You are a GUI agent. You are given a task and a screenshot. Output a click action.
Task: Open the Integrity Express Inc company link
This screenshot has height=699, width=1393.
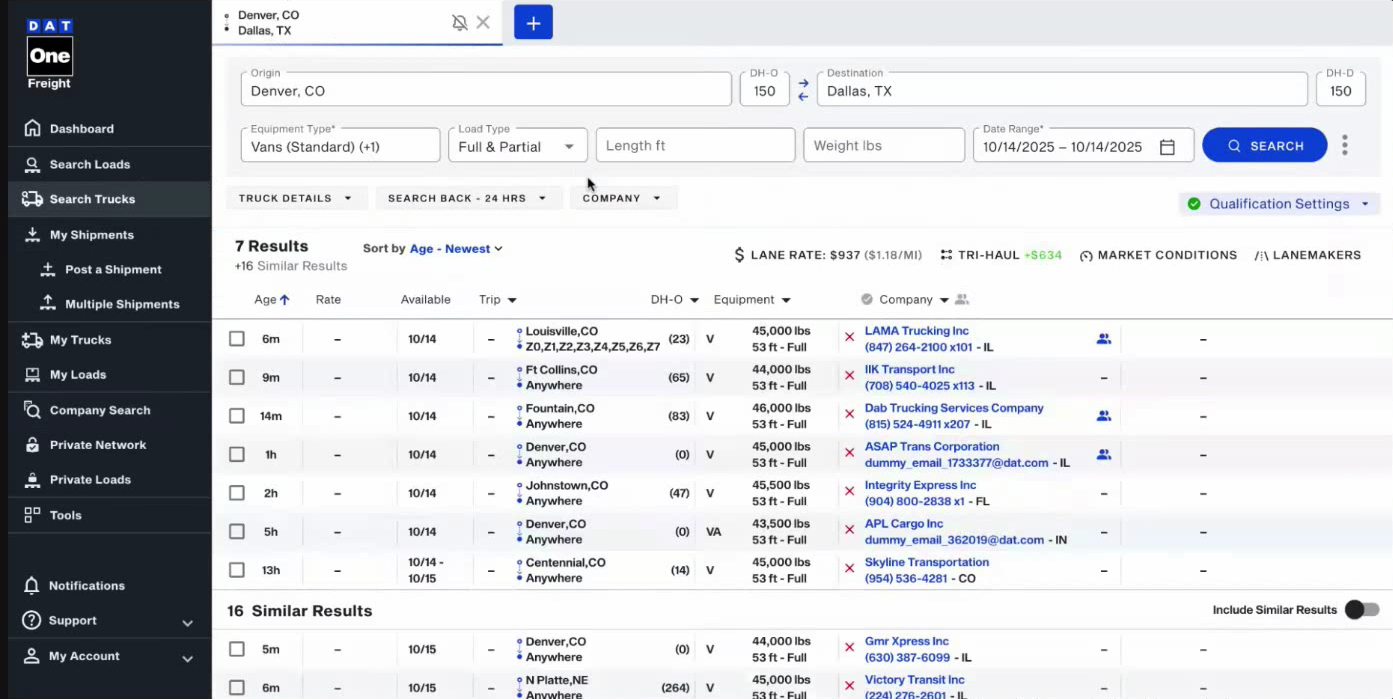click(920, 486)
